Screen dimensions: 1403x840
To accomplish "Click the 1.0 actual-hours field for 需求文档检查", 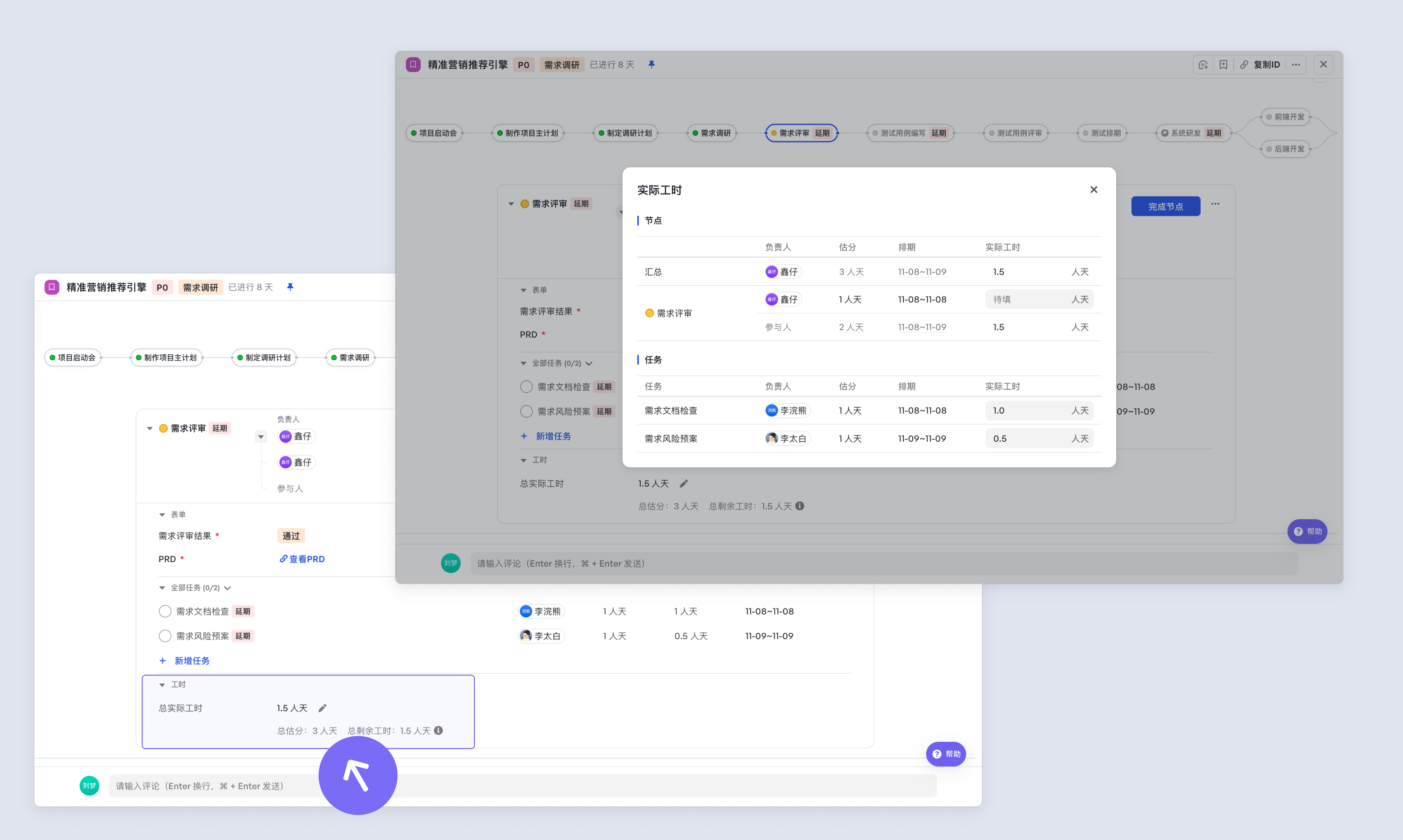I will 1039,410.
